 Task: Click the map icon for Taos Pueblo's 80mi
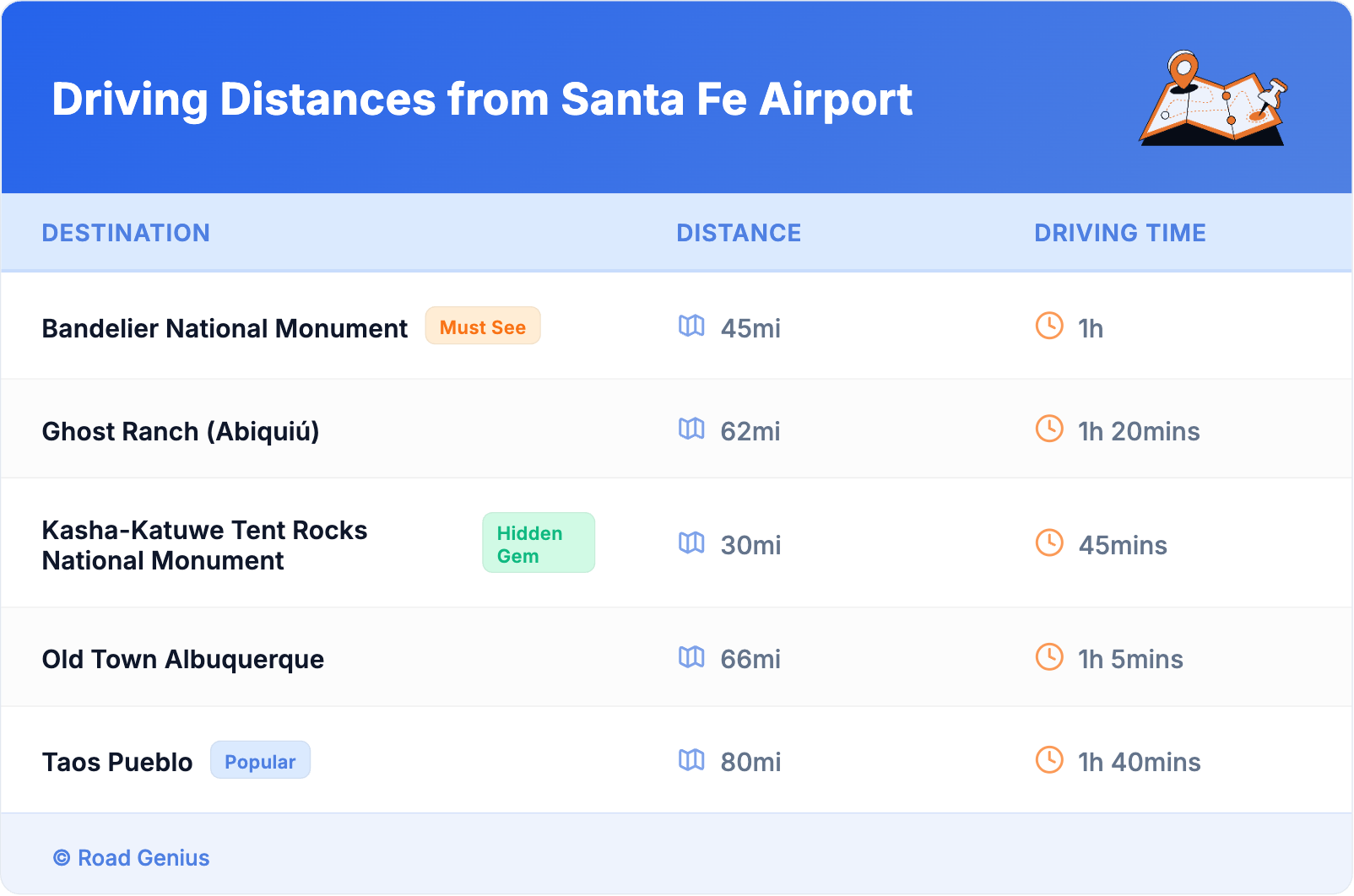(691, 762)
